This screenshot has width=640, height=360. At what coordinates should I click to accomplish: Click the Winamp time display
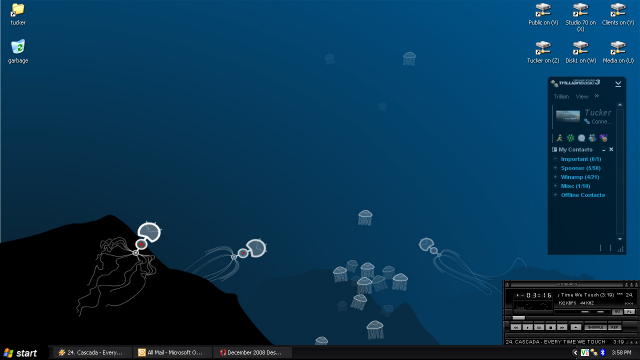point(534,296)
